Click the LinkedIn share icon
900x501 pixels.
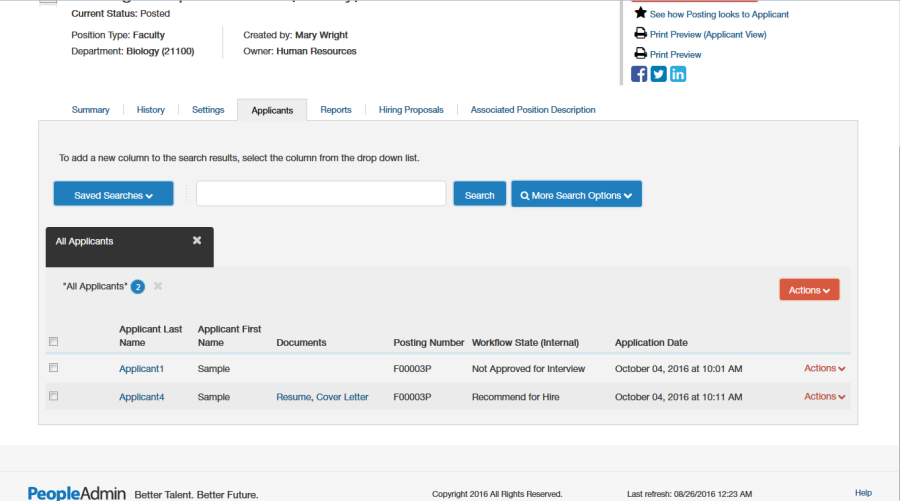click(678, 74)
